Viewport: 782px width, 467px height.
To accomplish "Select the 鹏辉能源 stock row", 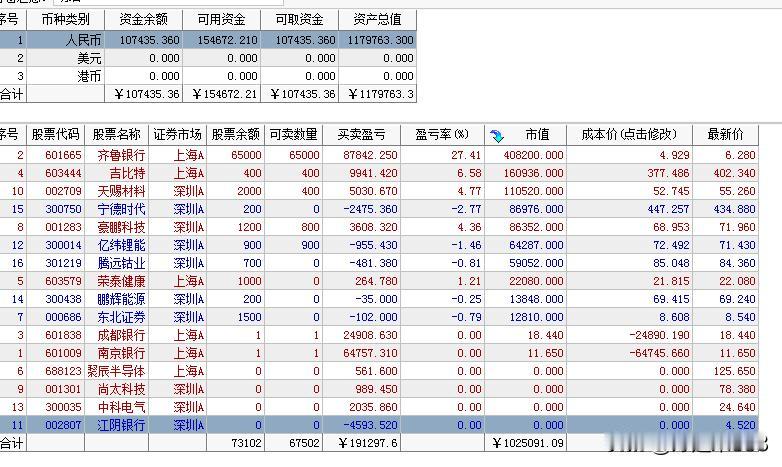I will (379, 299).
